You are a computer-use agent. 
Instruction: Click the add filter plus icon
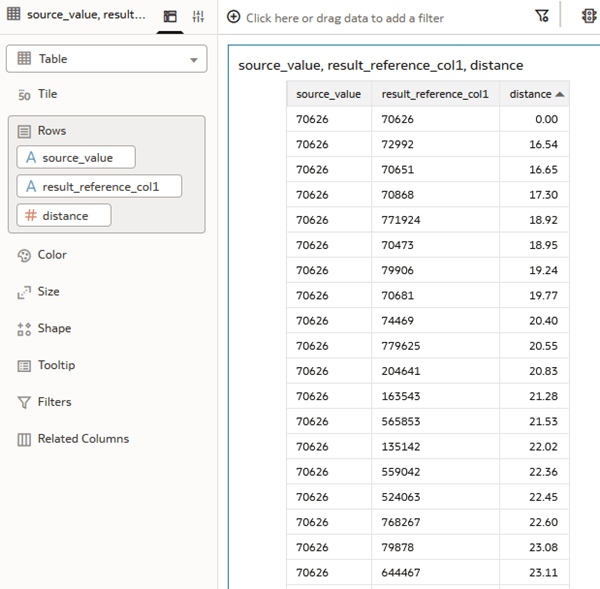click(x=233, y=17)
